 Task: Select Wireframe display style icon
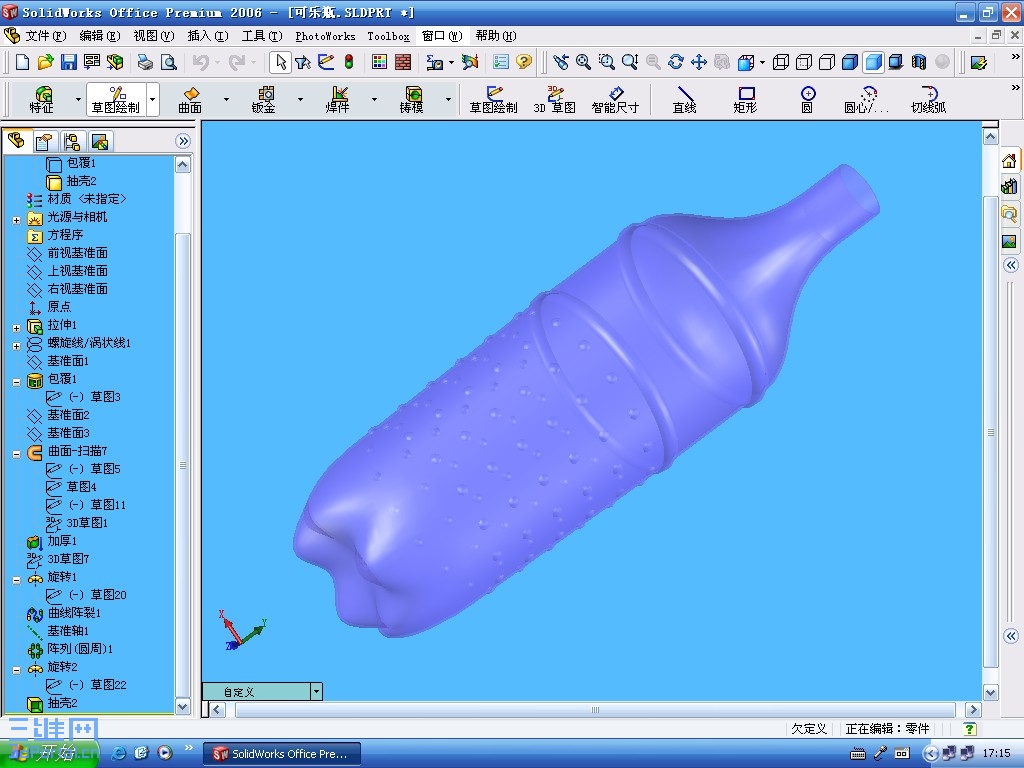pos(780,62)
